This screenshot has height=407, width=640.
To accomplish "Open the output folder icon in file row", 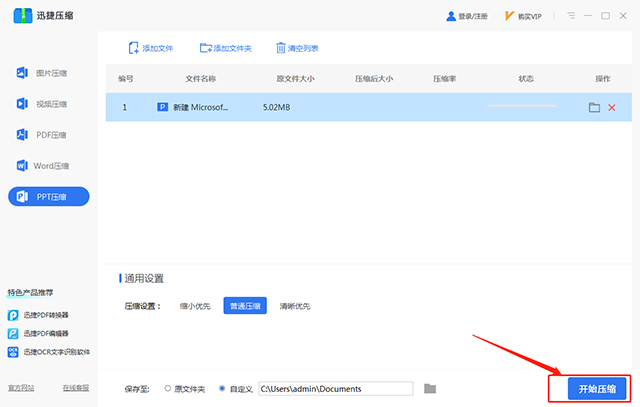I will pyautogui.click(x=594, y=107).
